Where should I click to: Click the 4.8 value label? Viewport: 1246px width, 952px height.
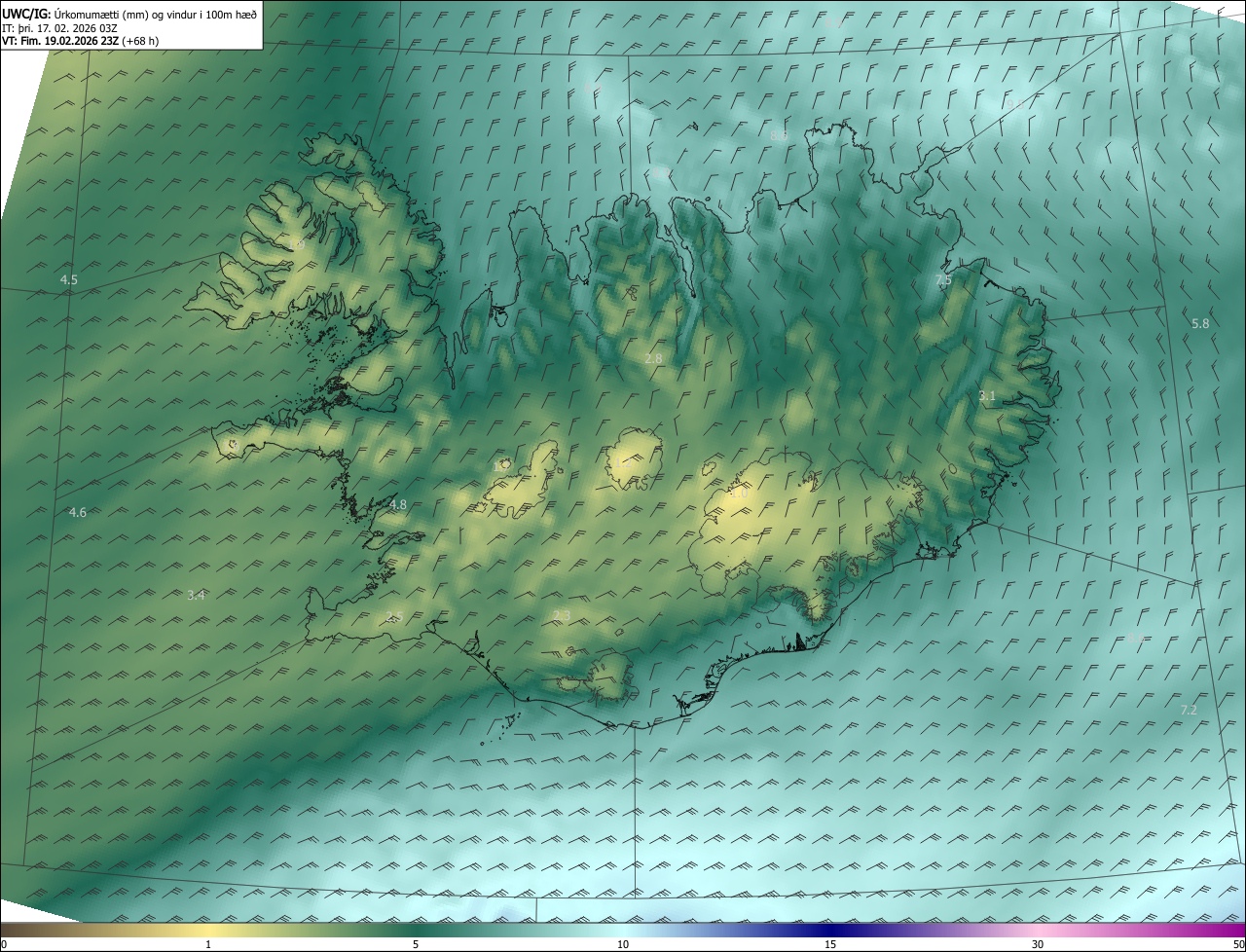pyautogui.click(x=398, y=505)
